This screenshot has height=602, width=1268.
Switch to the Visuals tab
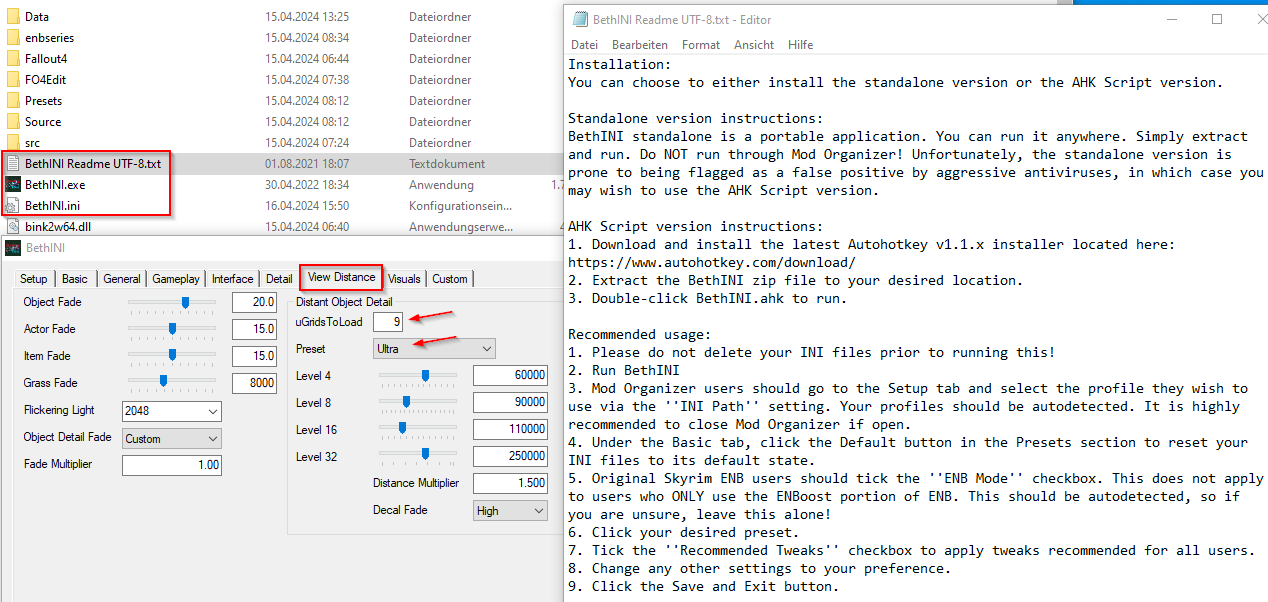point(405,279)
